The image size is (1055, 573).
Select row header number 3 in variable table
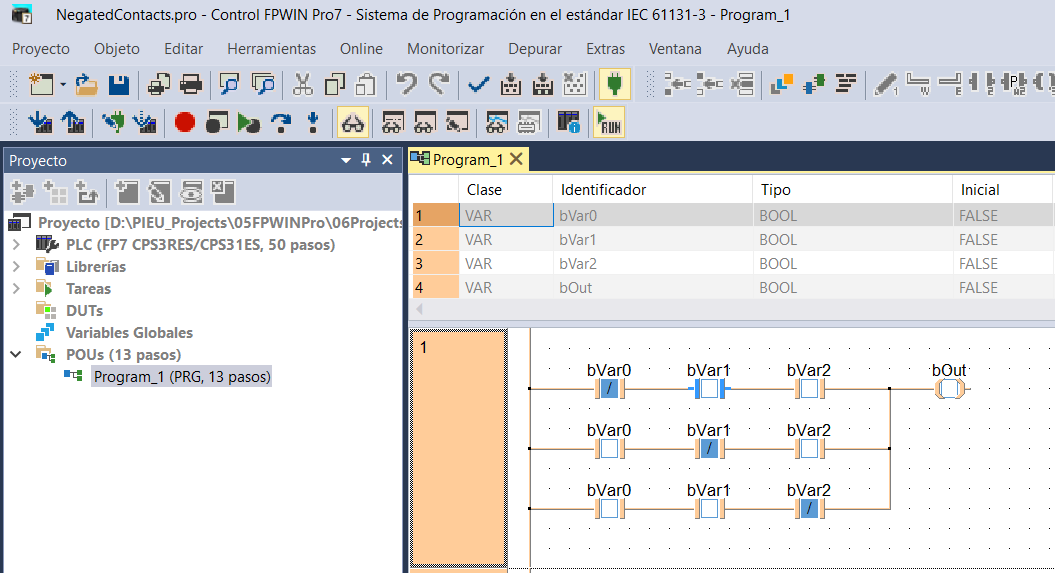435,264
